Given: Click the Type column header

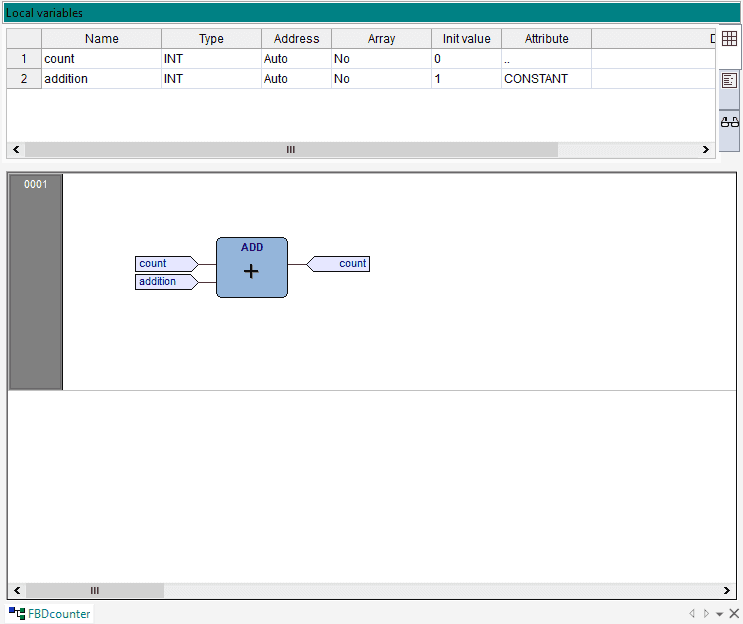Looking at the screenshot, I should tap(211, 39).
